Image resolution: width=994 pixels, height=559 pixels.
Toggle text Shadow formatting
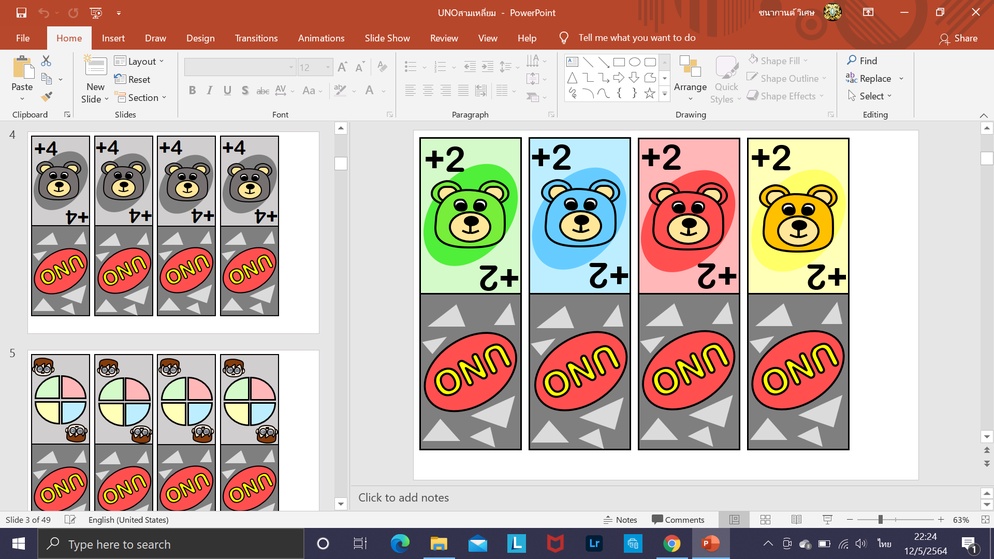(245, 91)
